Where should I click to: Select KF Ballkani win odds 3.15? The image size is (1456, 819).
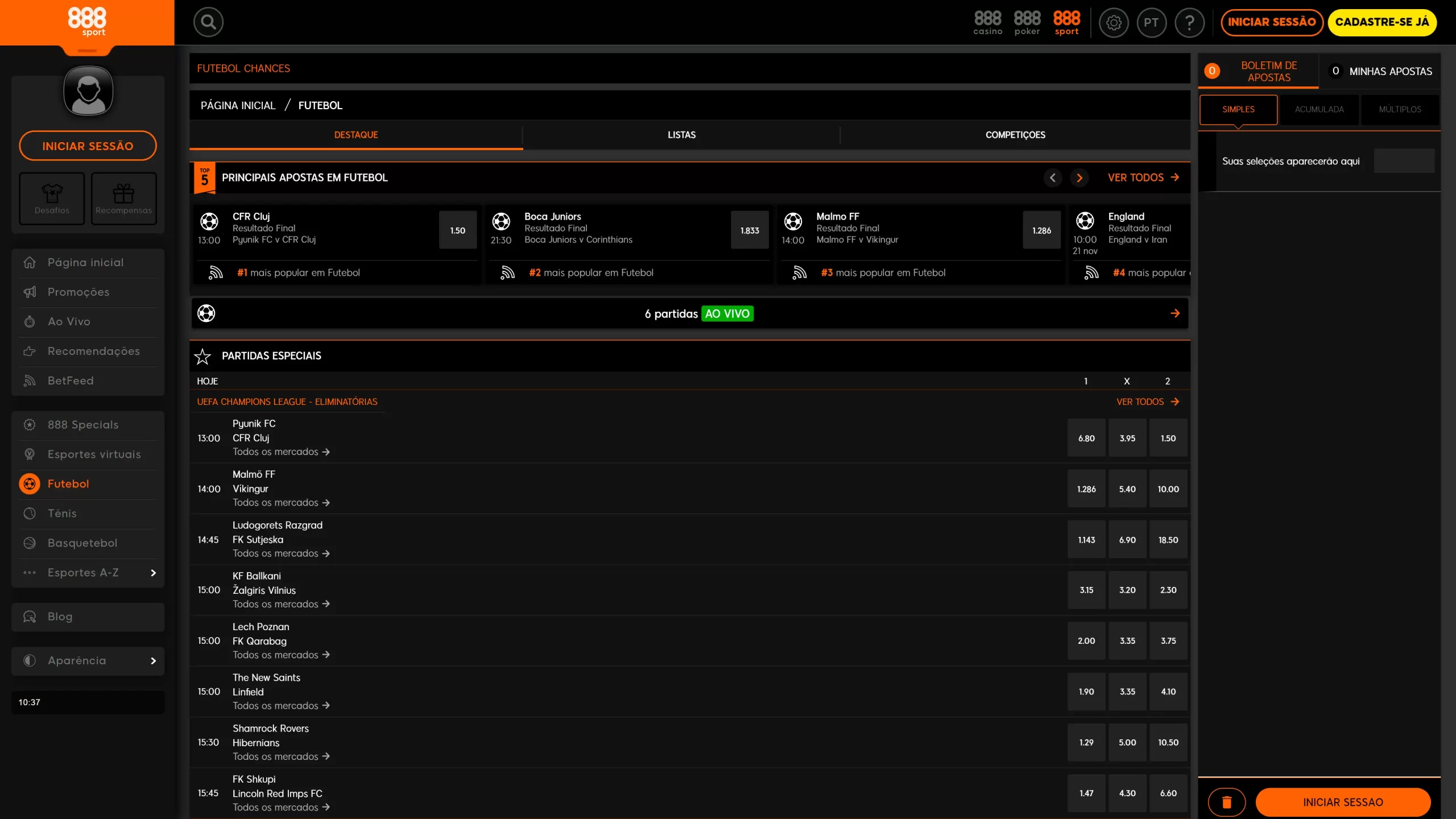[1086, 590]
